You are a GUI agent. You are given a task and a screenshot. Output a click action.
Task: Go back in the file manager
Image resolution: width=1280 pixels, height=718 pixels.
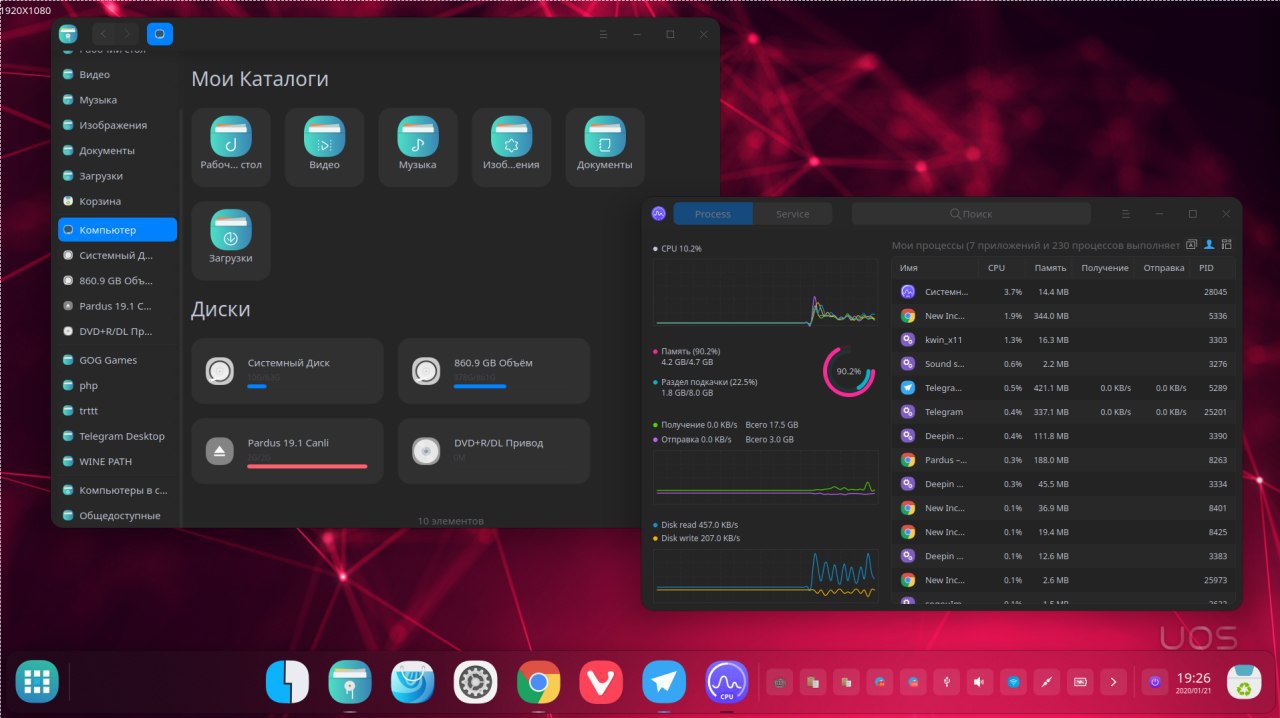pyautogui.click(x=104, y=34)
